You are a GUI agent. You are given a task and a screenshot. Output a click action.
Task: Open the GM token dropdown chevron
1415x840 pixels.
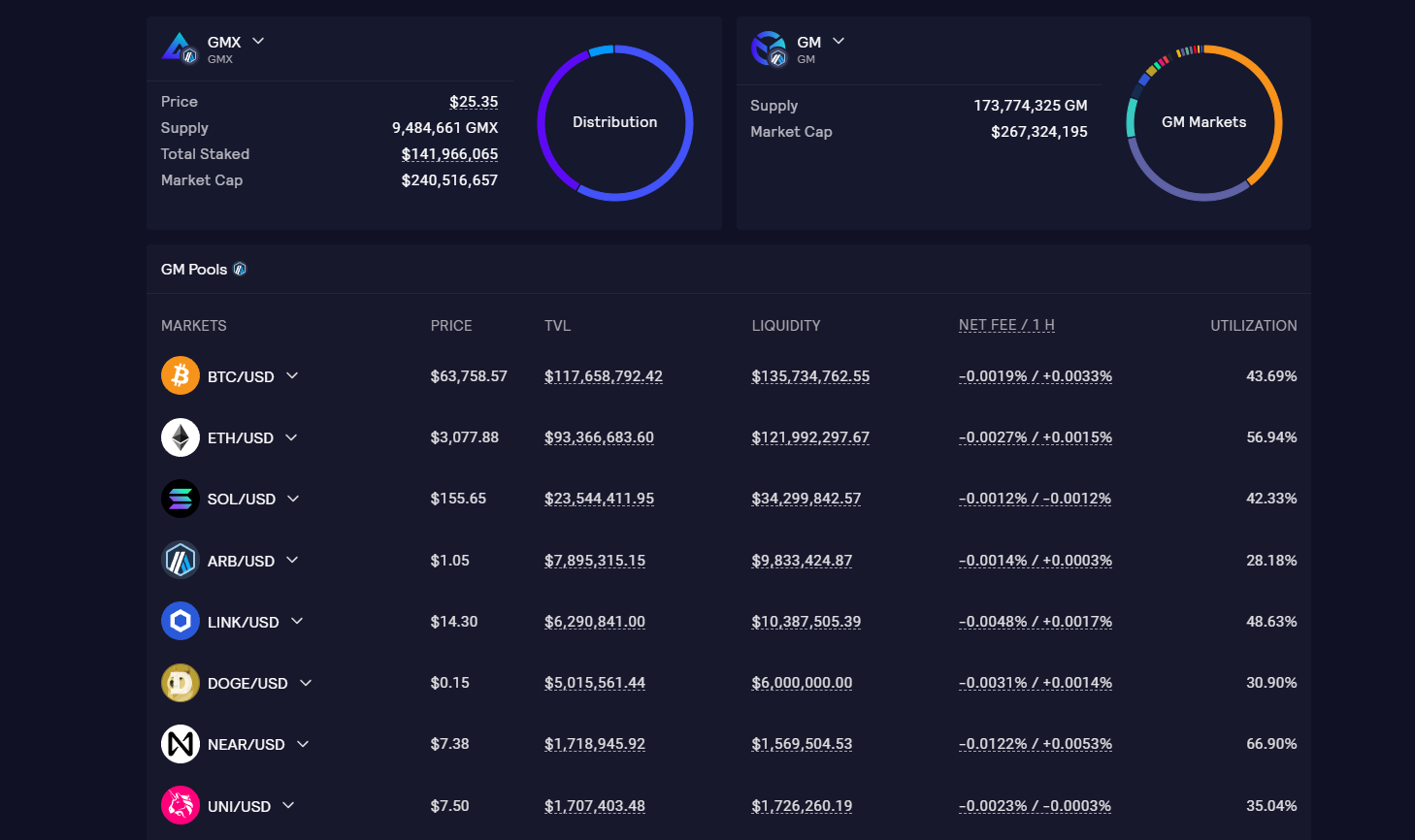tap(839, 42)
